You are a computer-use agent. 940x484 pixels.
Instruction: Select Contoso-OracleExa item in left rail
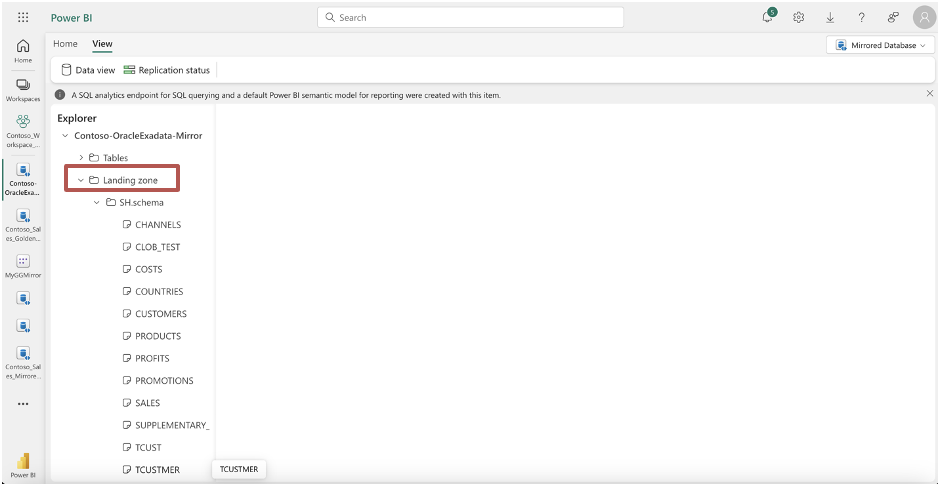[x=23, y=179]
